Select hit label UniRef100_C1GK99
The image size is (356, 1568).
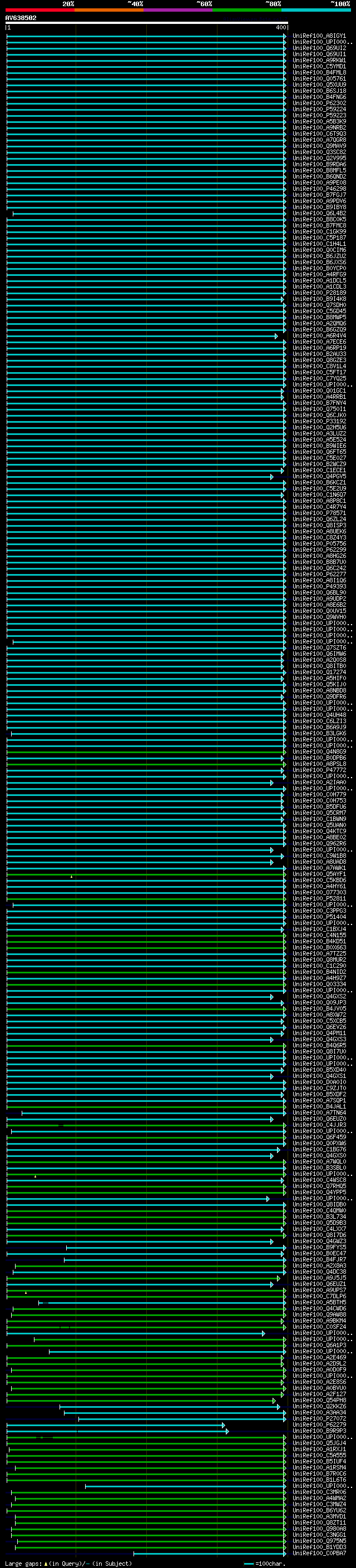(319, 231)
